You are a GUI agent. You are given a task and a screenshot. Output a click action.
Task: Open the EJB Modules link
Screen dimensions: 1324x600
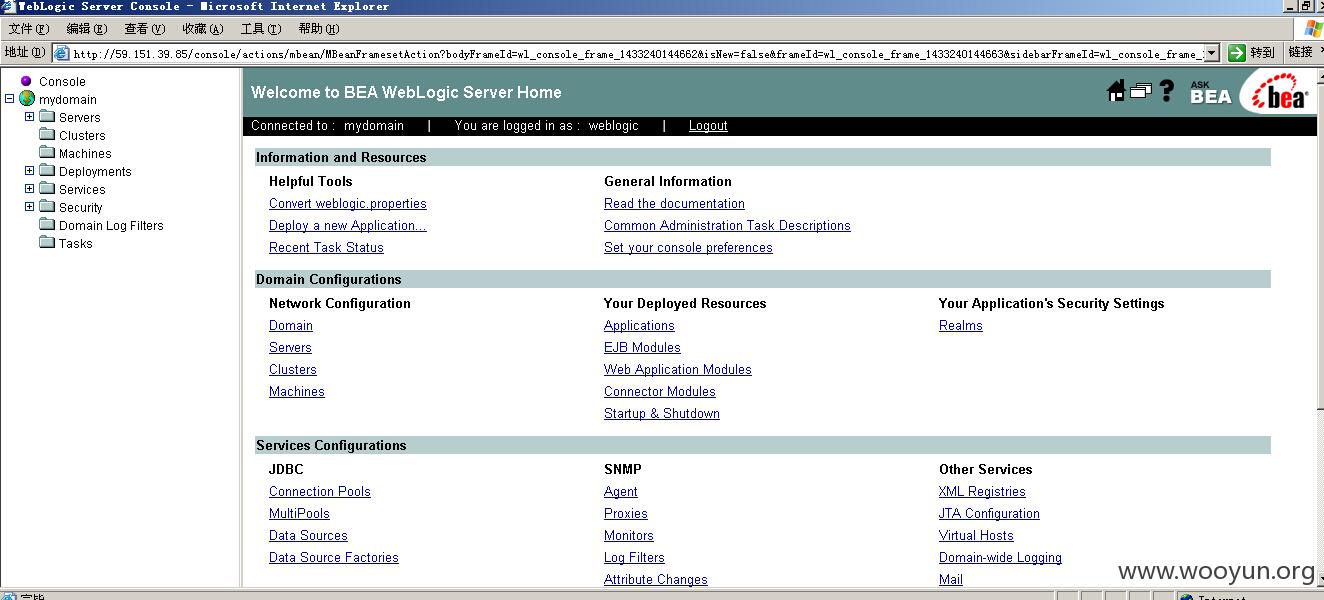[x=642, y=348]
